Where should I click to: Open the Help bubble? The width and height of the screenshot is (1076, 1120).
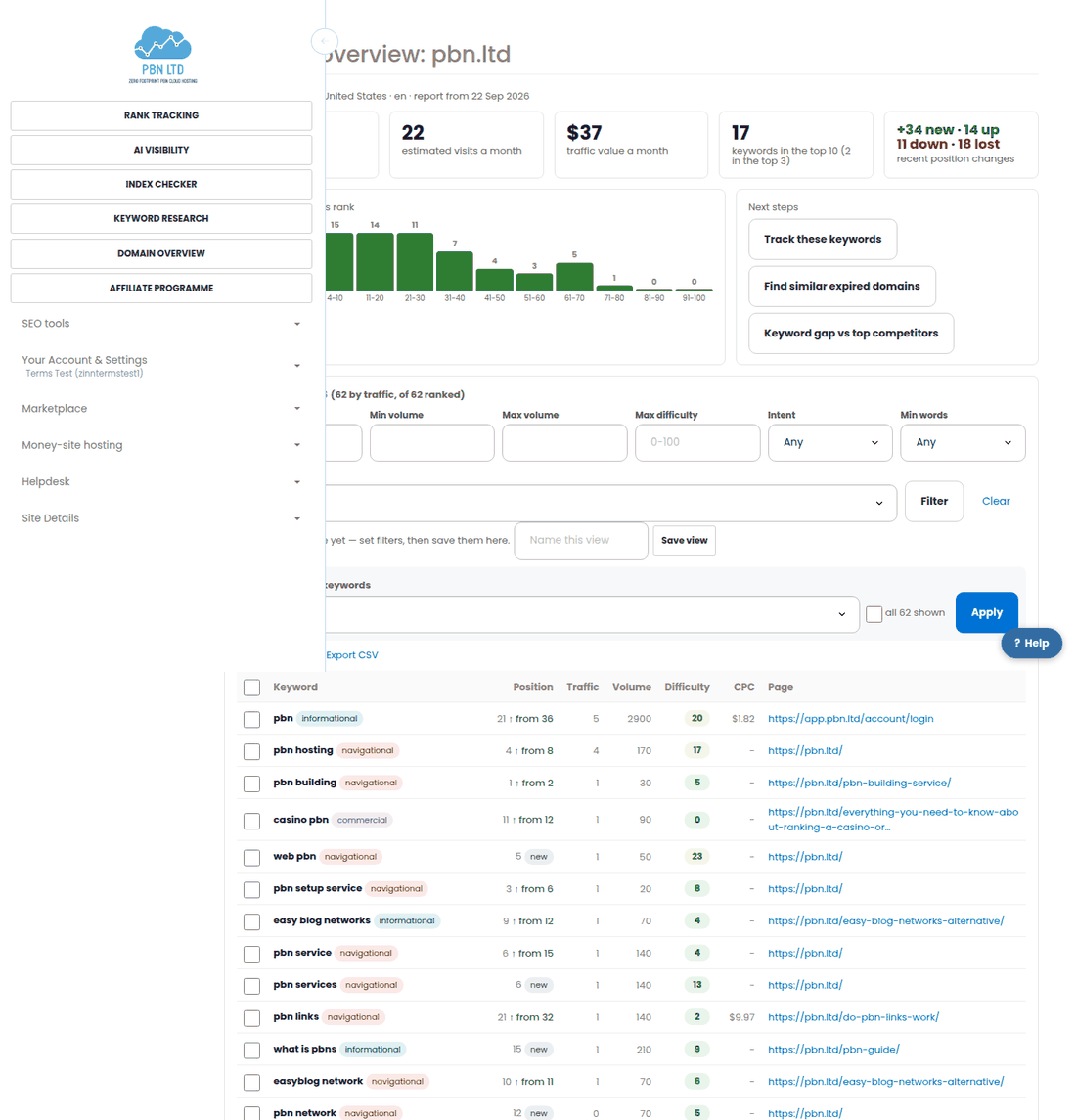click(x=1031, y=643)
